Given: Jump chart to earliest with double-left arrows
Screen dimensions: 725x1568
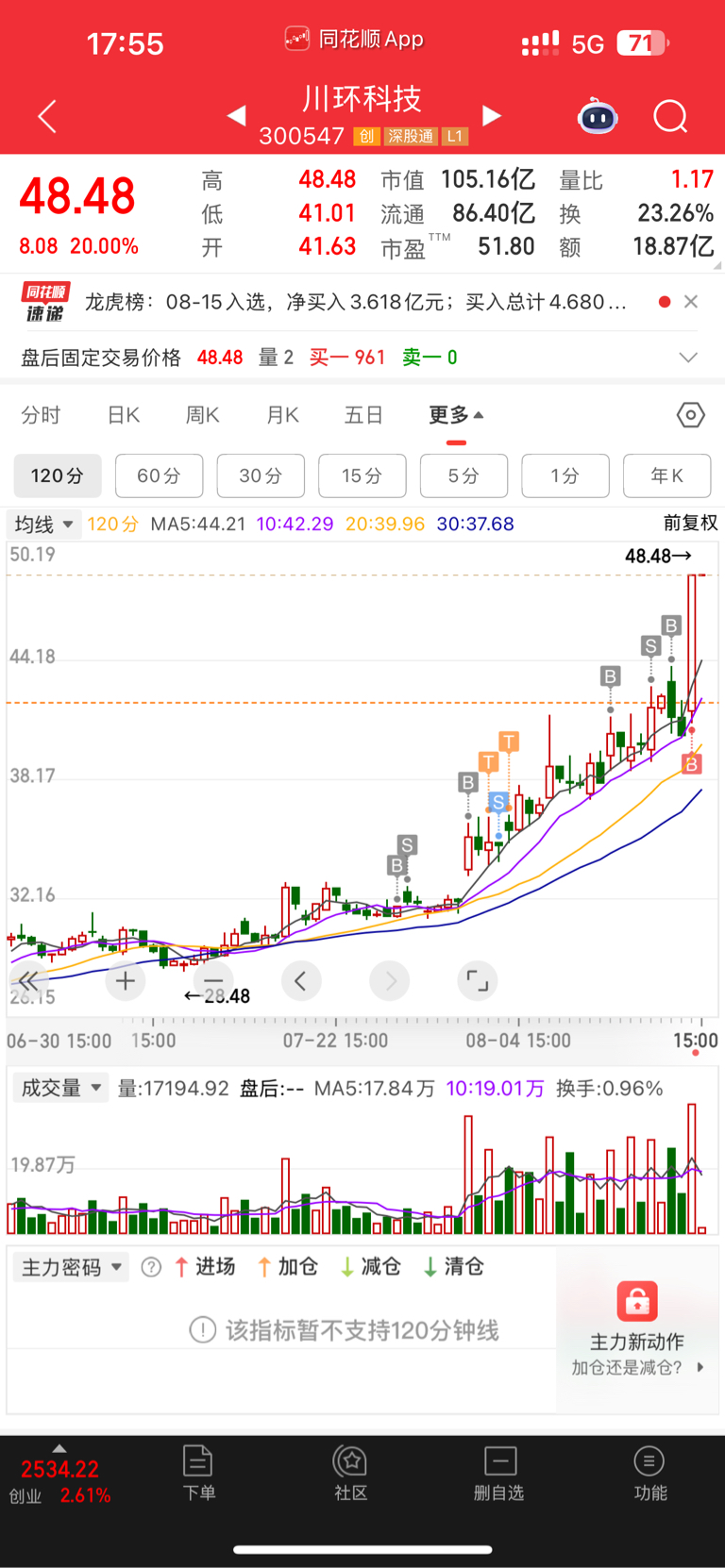Looking at the screenshot, I should pyautogui.click(x=28, y=981).
